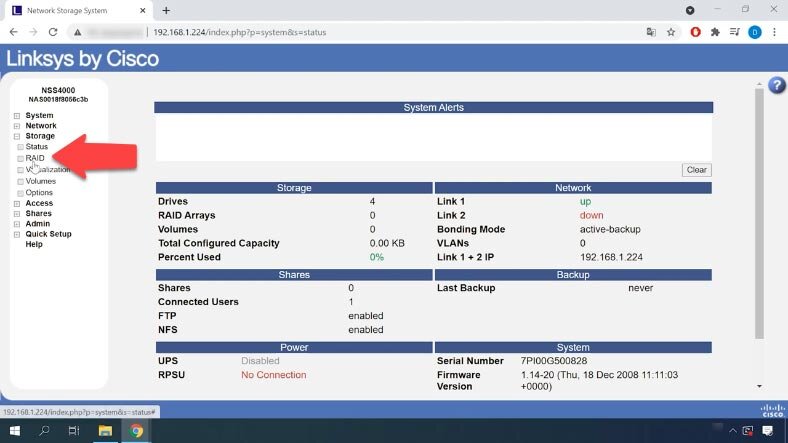Click the 'Linksys by Cisco' header title
Image resolution: width=788 pixels, height=443 pixels.
coord(82,59)
